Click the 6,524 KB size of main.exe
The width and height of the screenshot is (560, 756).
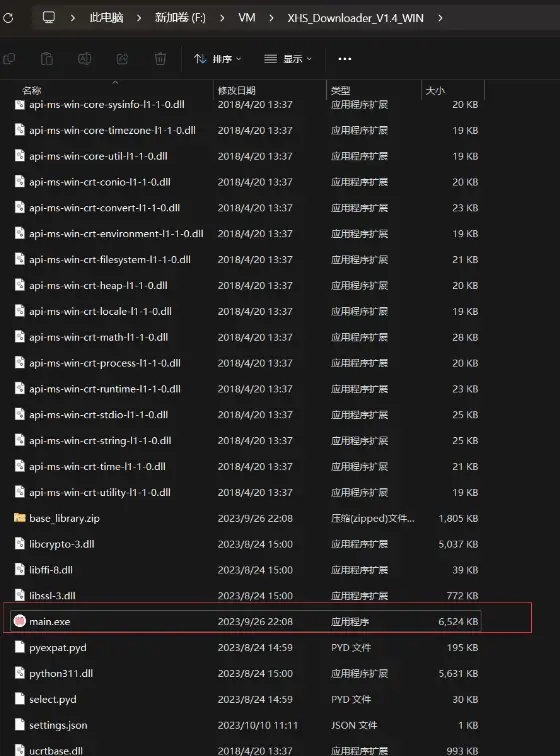[458, 621]
